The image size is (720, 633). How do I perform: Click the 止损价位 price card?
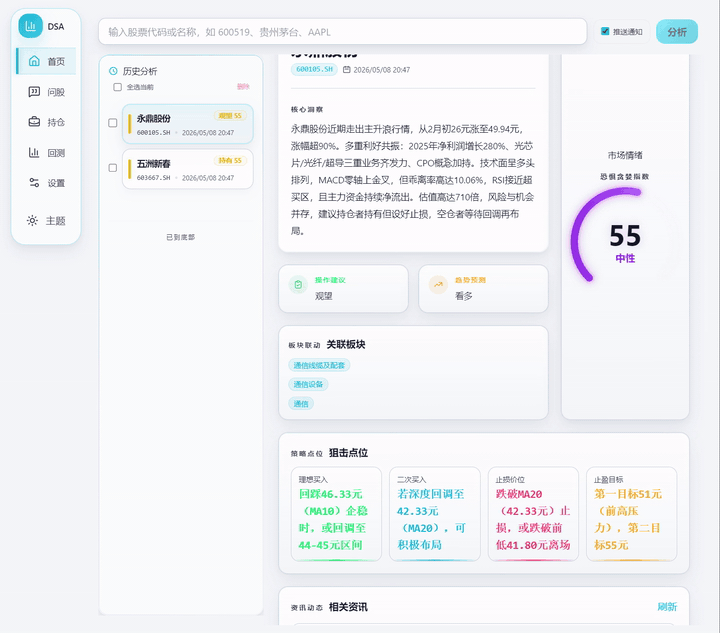533,514
